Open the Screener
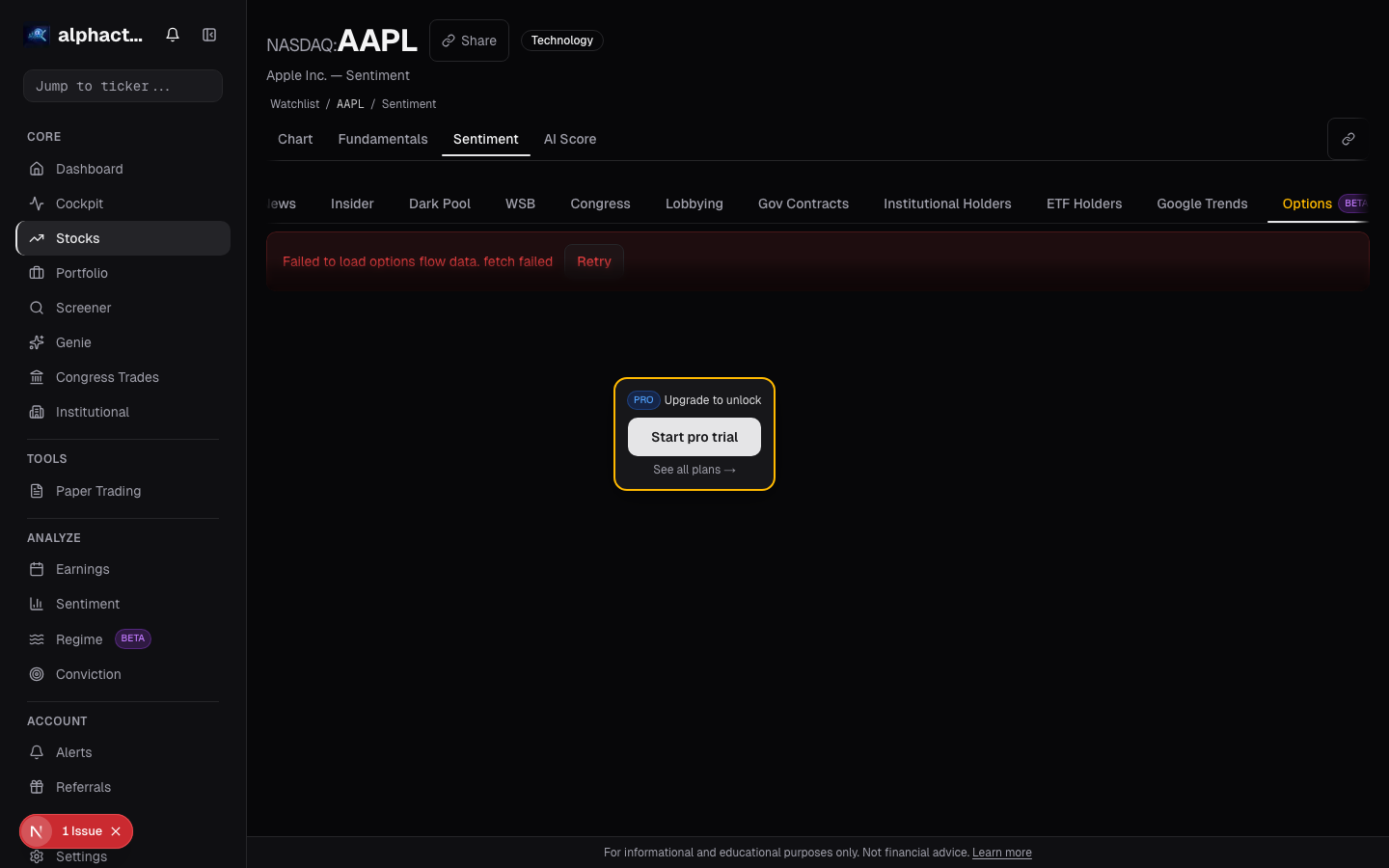 pyautogui.click(x=83, y=308)
